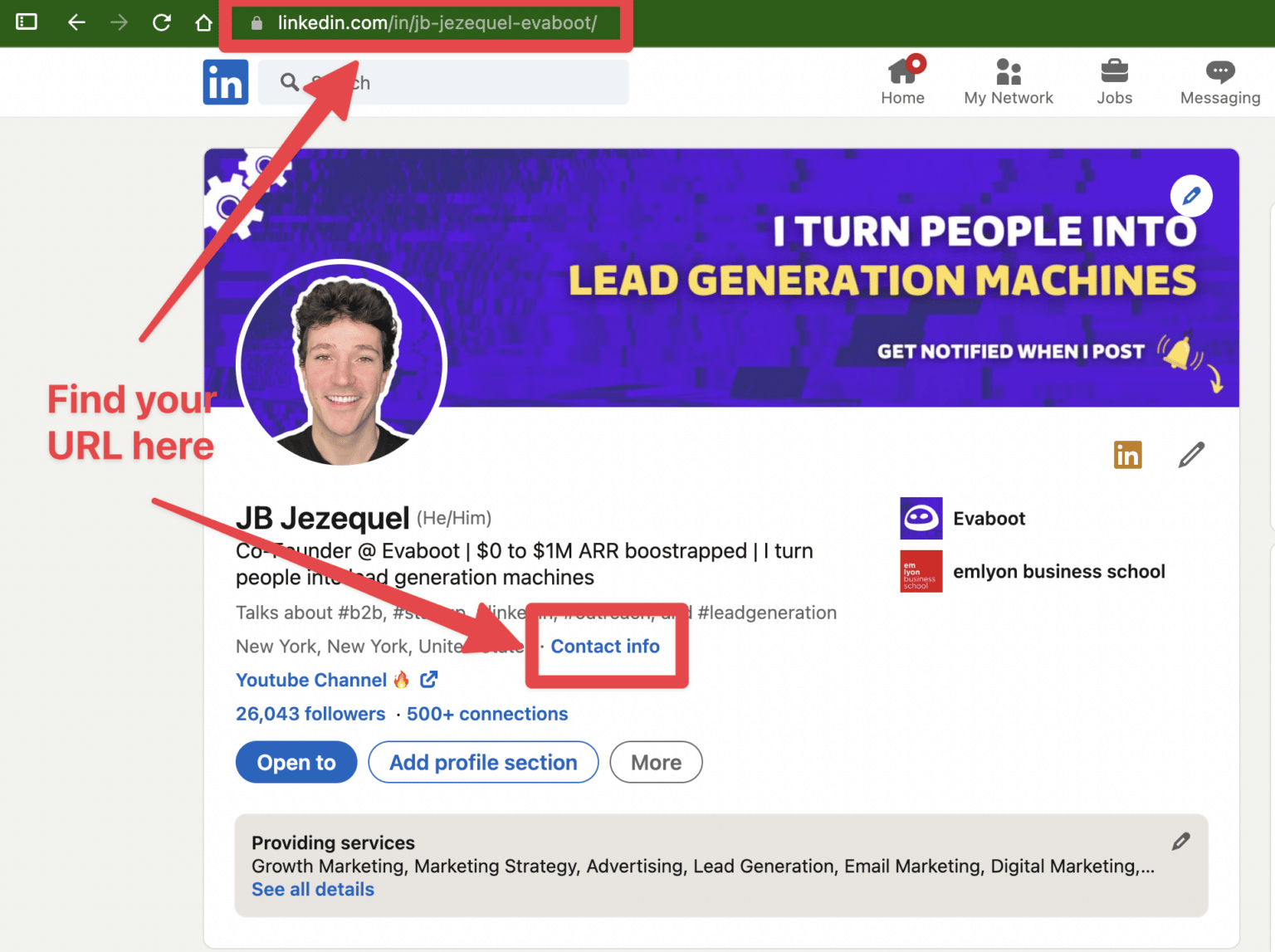Reload the page with the refresh icon
The image size is (1275, 952).
[161, 22]
